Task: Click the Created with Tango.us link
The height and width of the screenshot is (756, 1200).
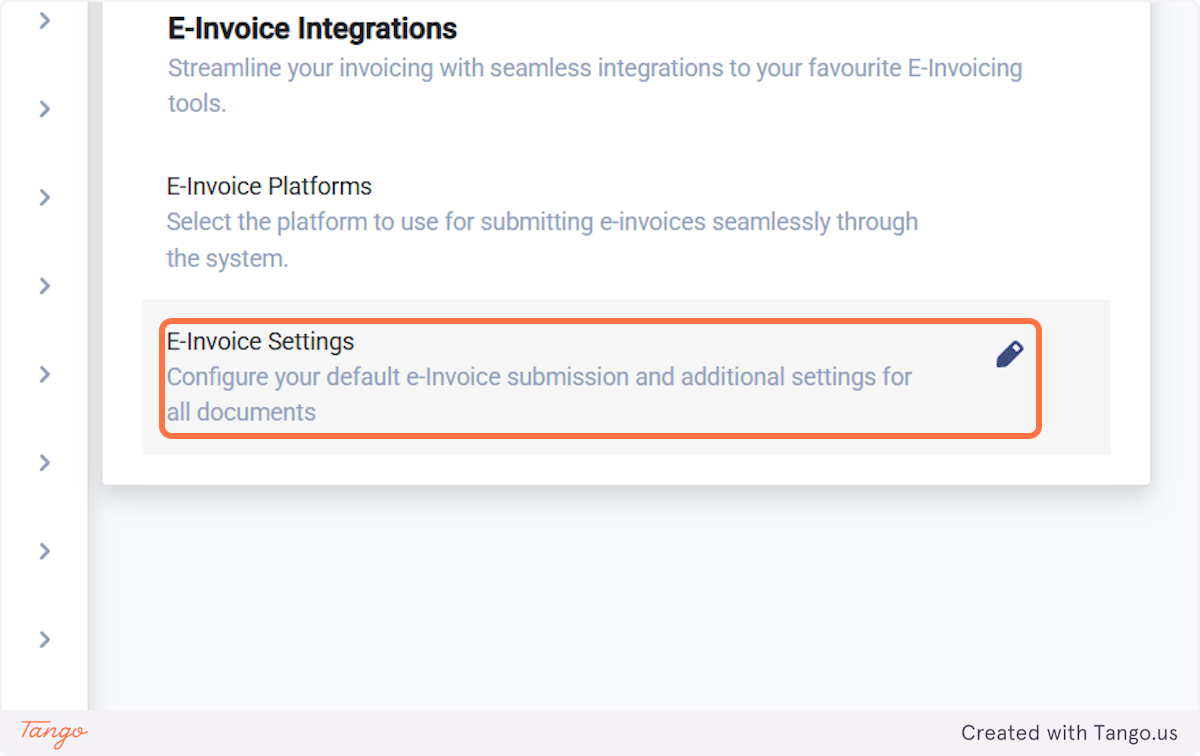Action: (x=1070, y=732)
